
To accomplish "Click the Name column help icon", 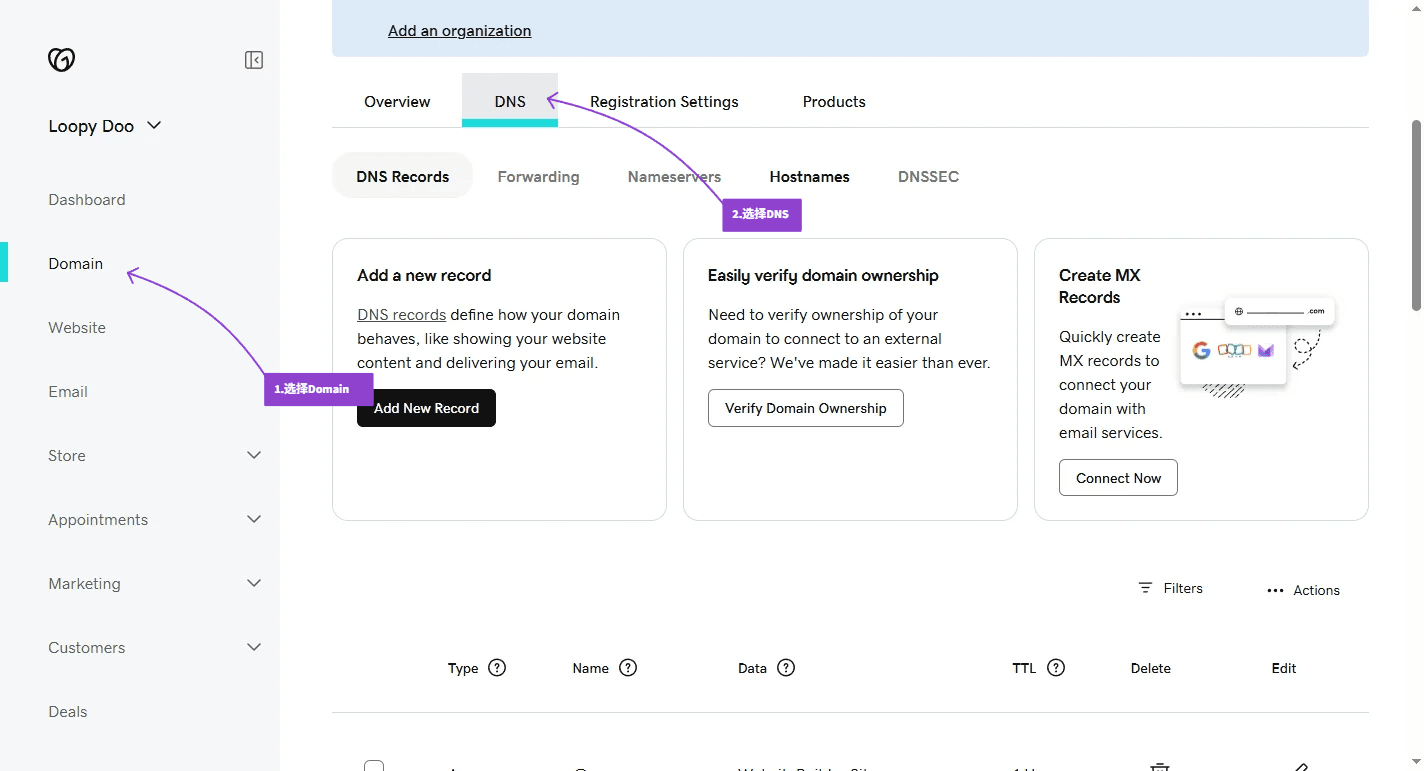I will pyautogui.click(x=628, y=668).
